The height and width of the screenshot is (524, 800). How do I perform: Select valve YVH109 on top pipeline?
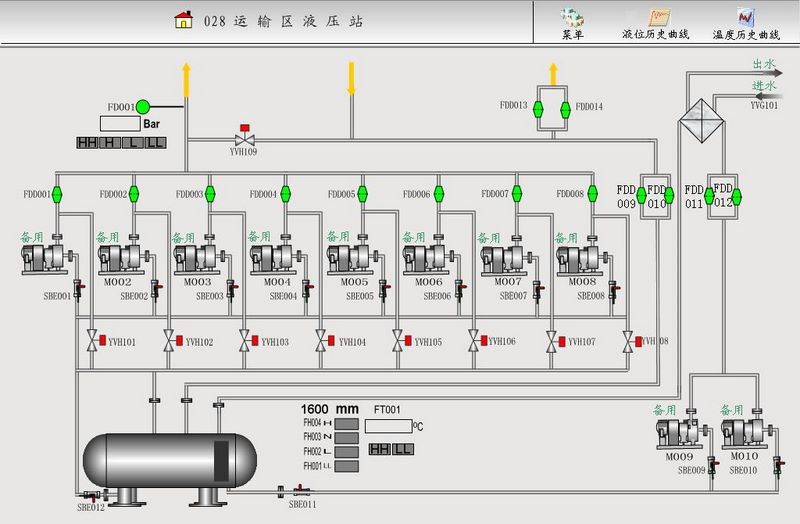tap(244, 136)
